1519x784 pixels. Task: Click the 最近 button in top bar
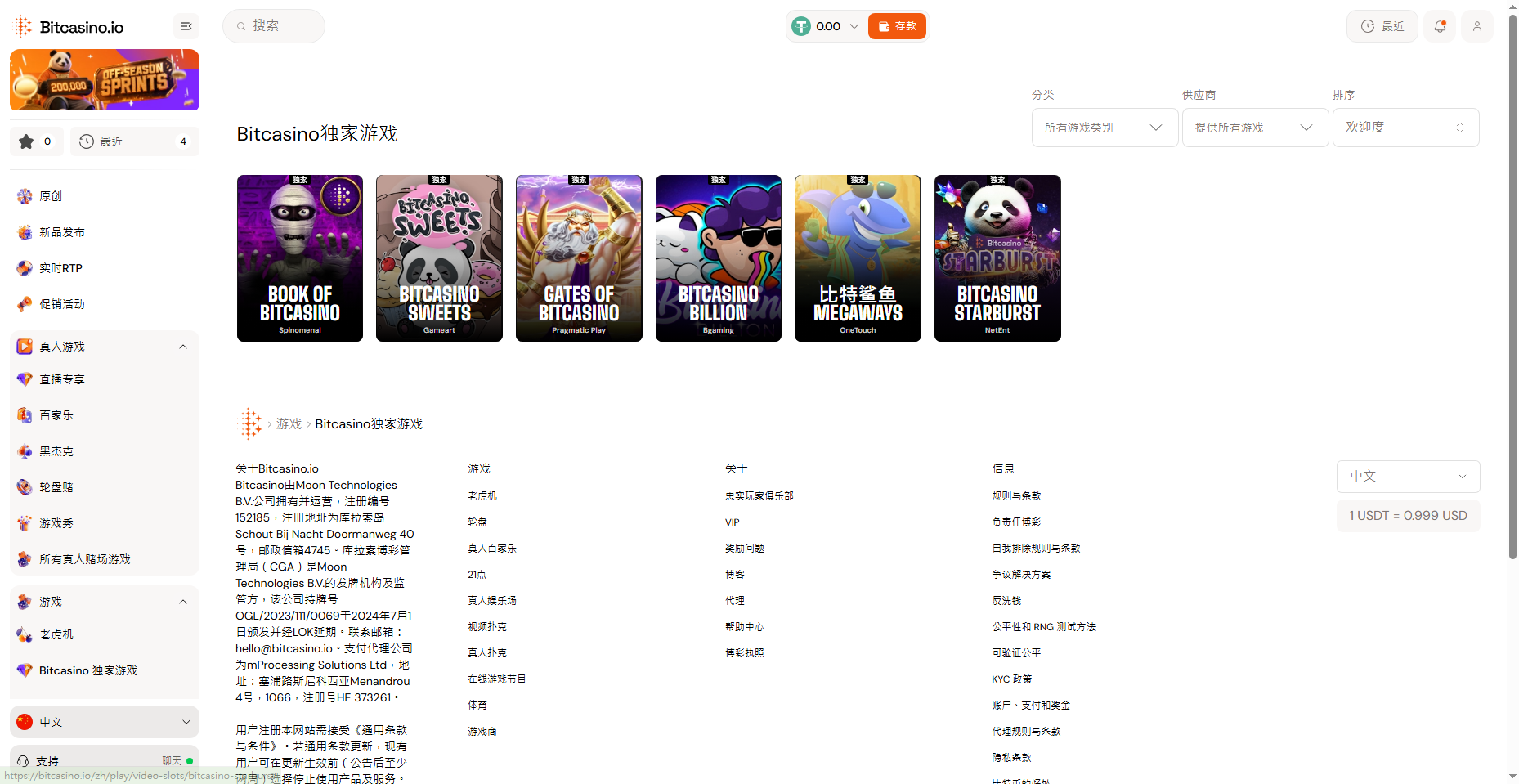pos(1382,26)
